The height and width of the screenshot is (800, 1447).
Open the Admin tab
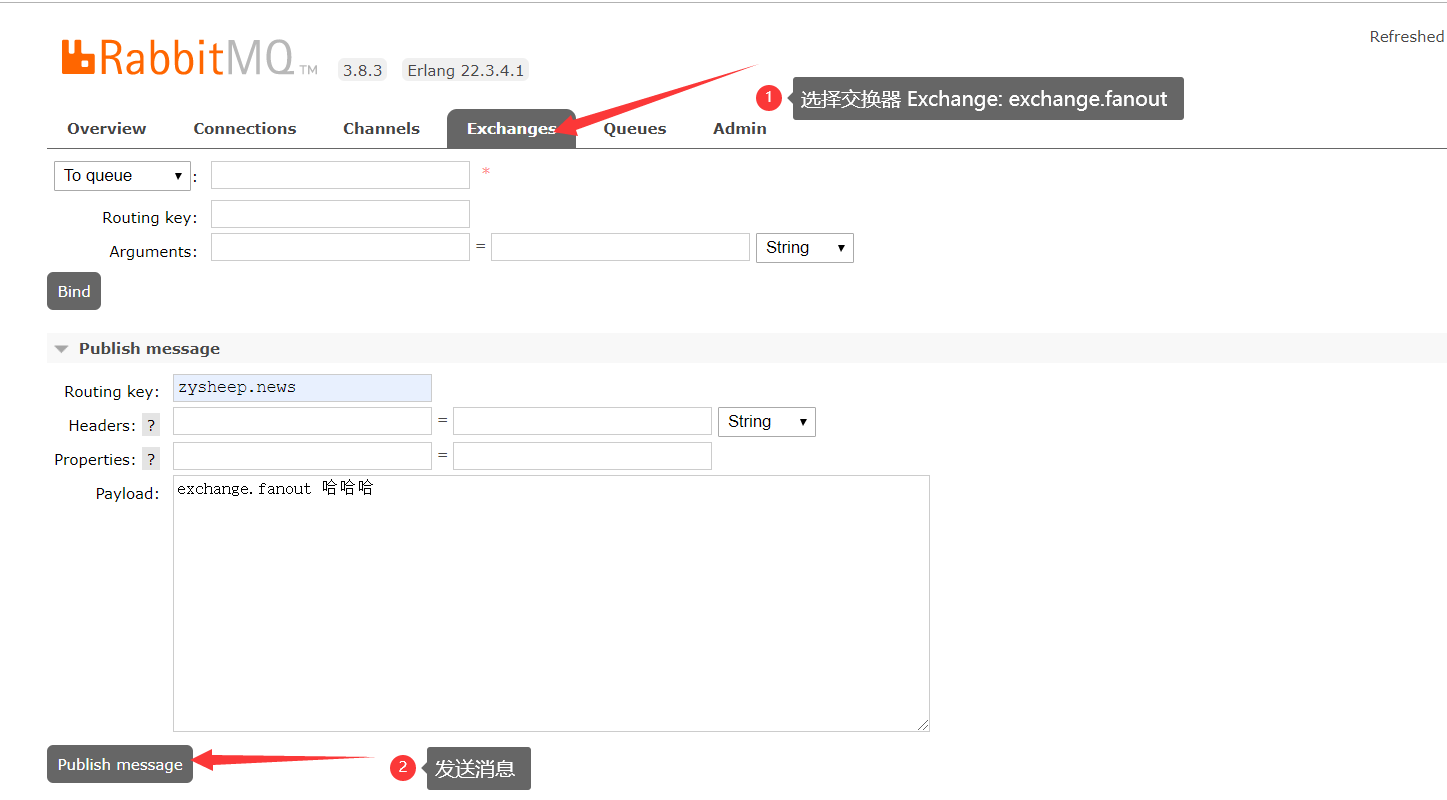[x=740, y=128]
